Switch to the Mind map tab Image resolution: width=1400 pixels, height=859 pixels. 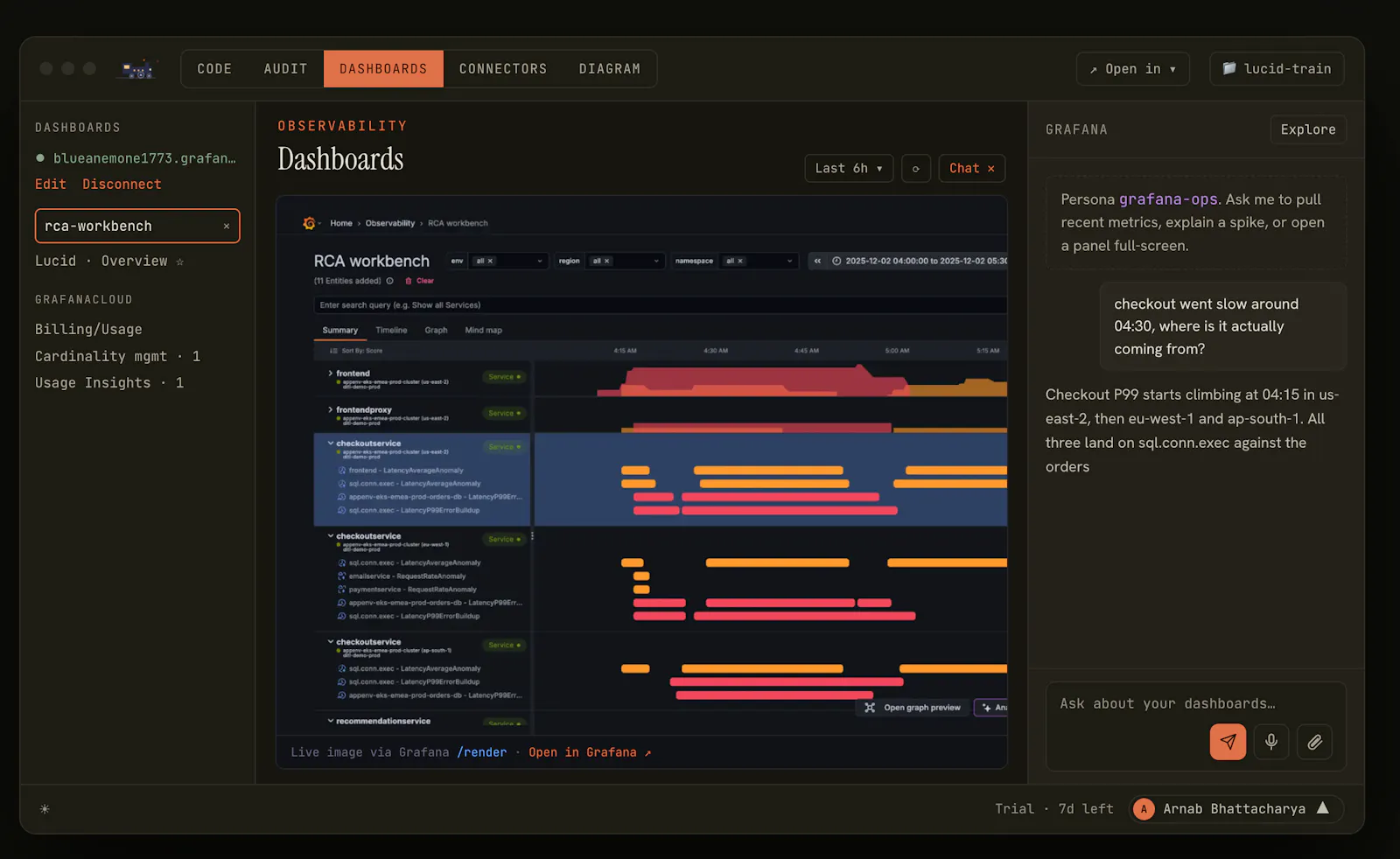pos(483,331)
